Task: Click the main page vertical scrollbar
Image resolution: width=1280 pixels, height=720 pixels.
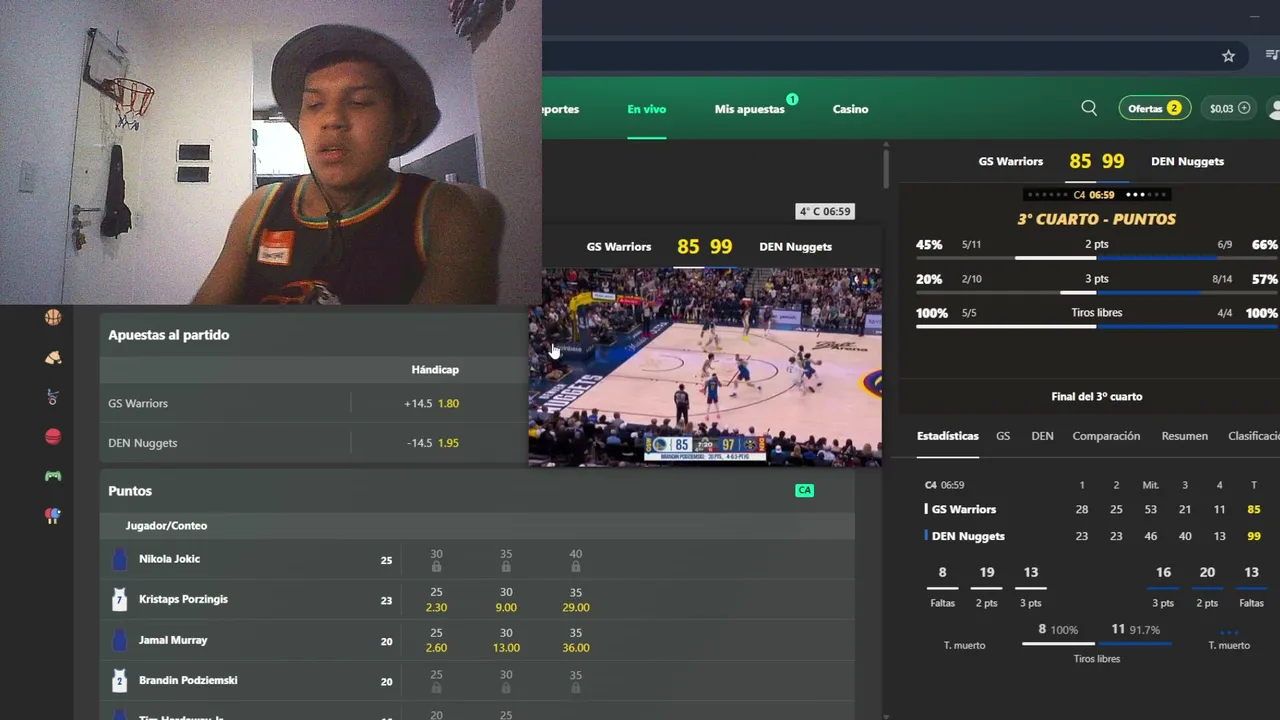Action: pyautogui.click(x=886, y=166)
